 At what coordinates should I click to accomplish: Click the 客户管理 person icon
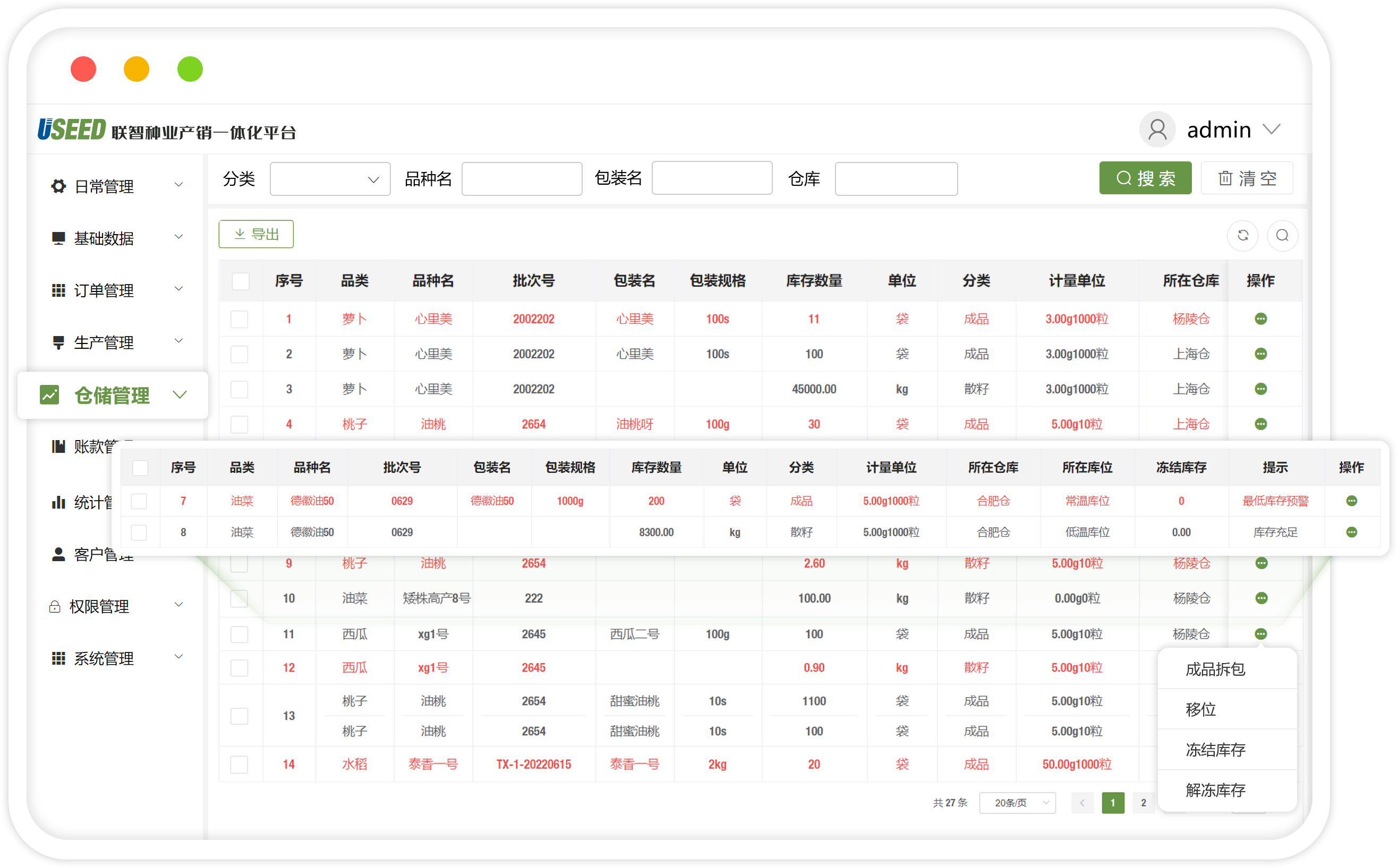[x=57, y=554]
